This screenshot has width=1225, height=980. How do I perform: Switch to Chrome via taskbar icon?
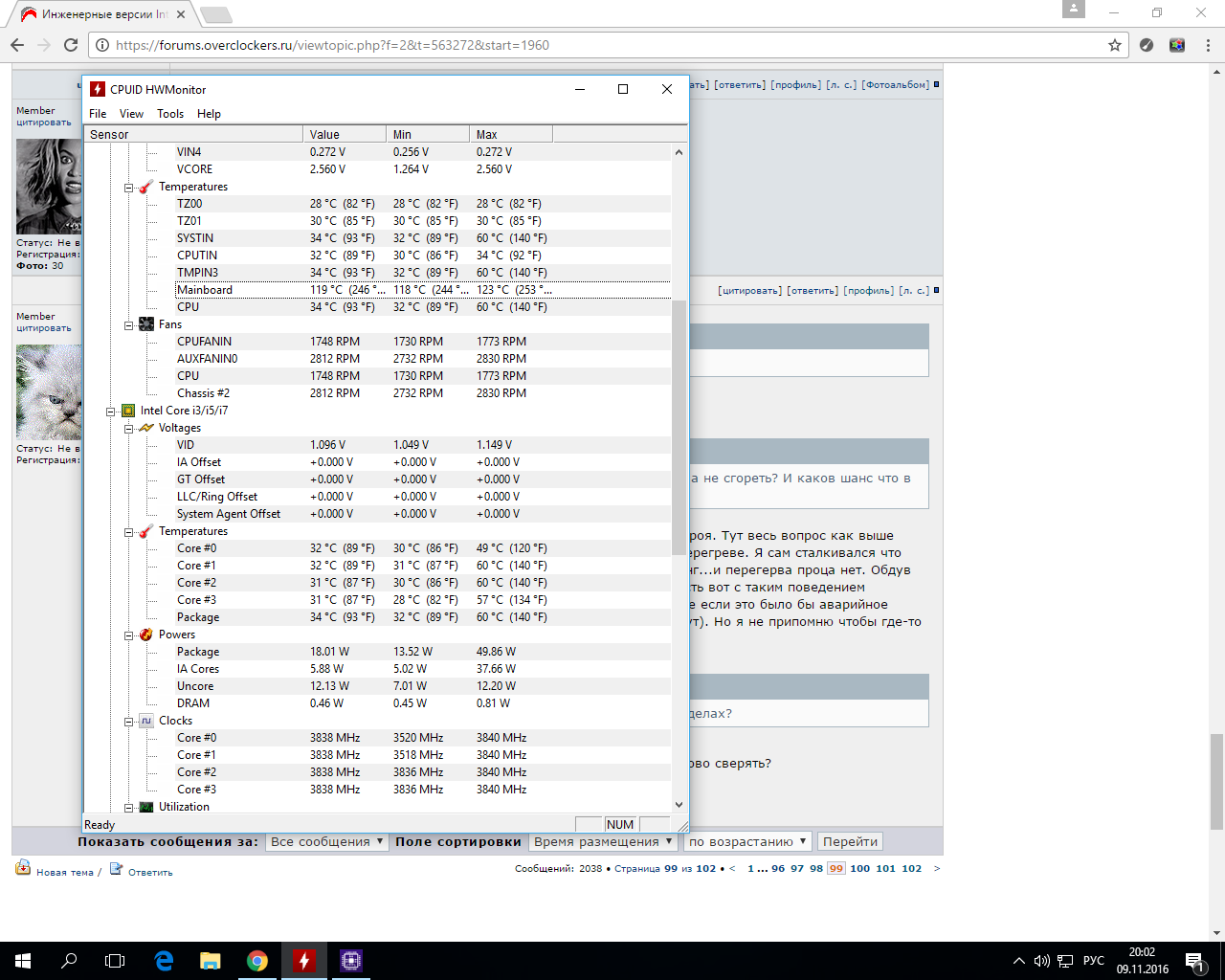(x=256, y=961)
